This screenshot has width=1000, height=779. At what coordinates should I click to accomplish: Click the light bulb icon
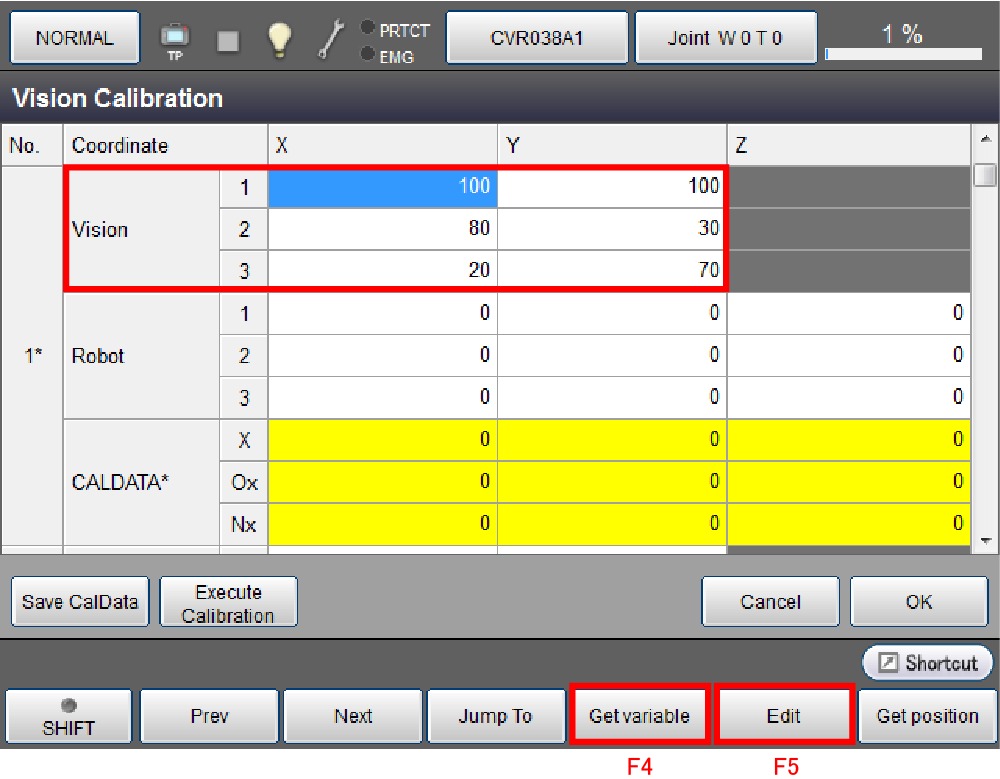279,39
